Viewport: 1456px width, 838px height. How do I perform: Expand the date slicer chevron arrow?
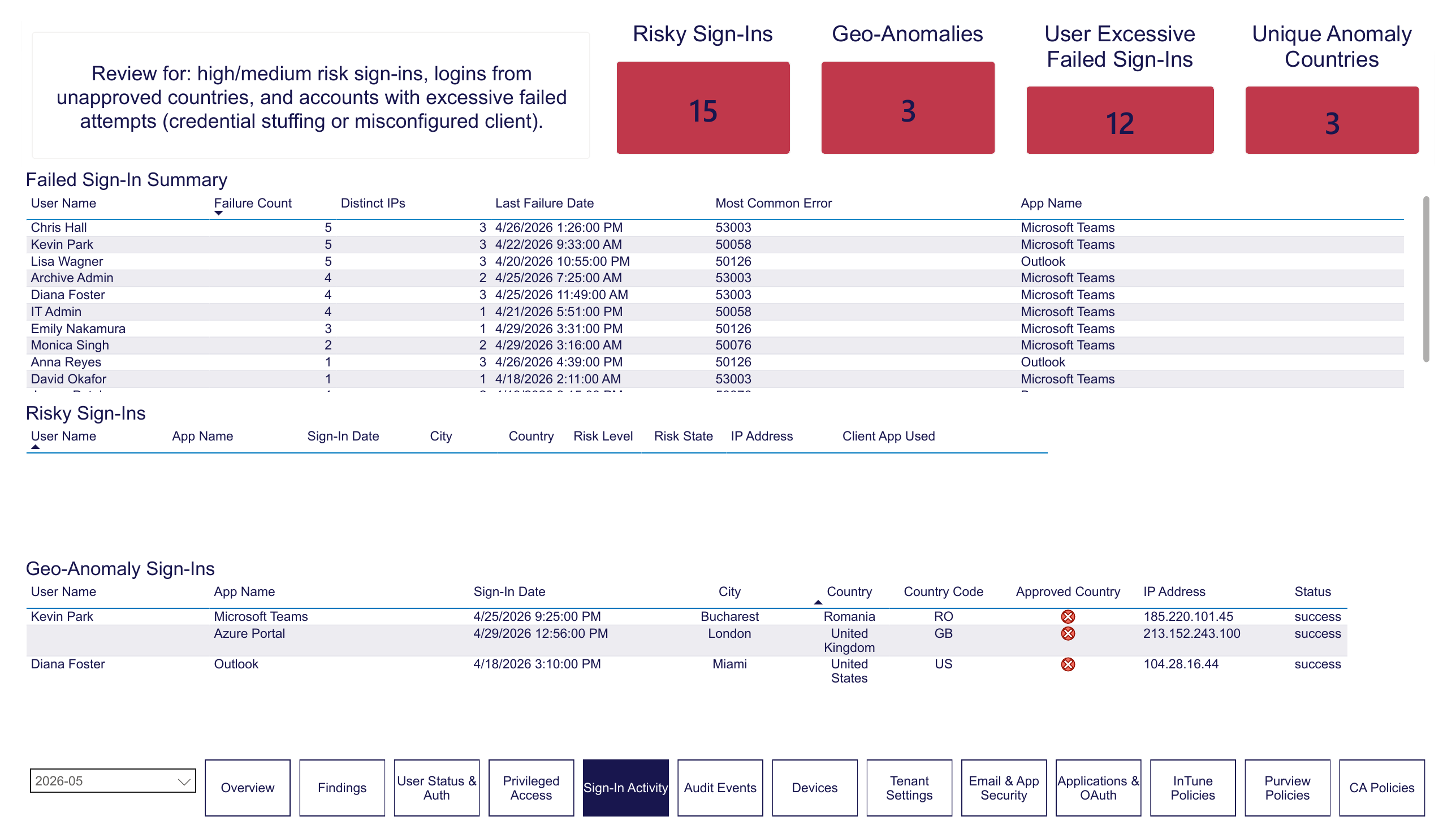[184, 781]
